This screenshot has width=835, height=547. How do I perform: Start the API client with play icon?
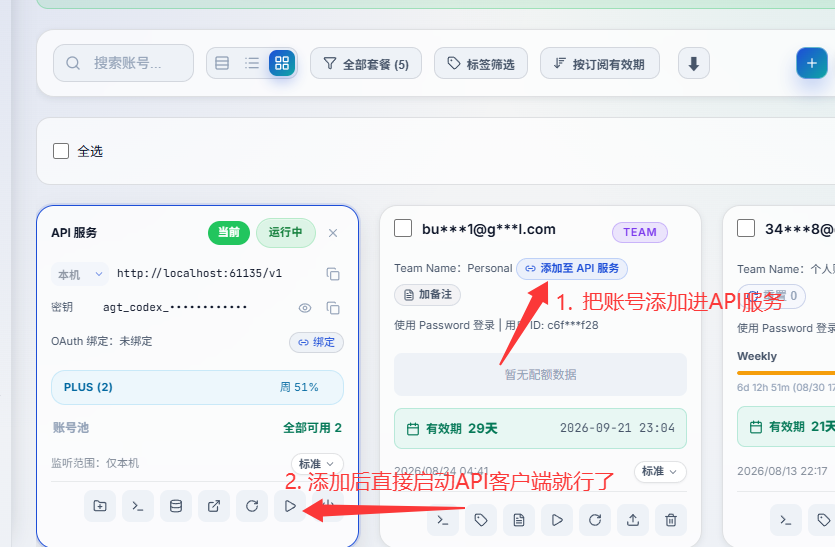pos(290,506)
